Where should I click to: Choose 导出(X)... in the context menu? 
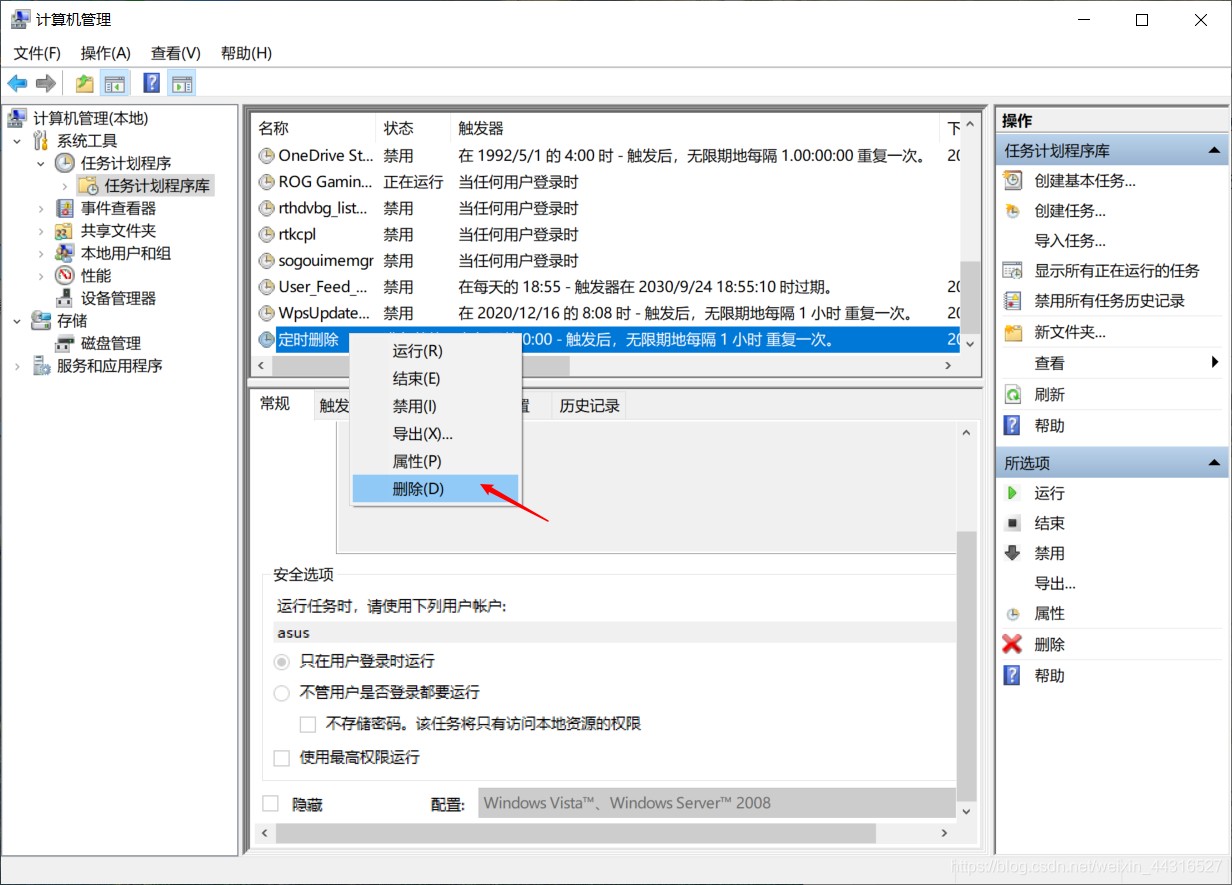click(x=435, y=434)
